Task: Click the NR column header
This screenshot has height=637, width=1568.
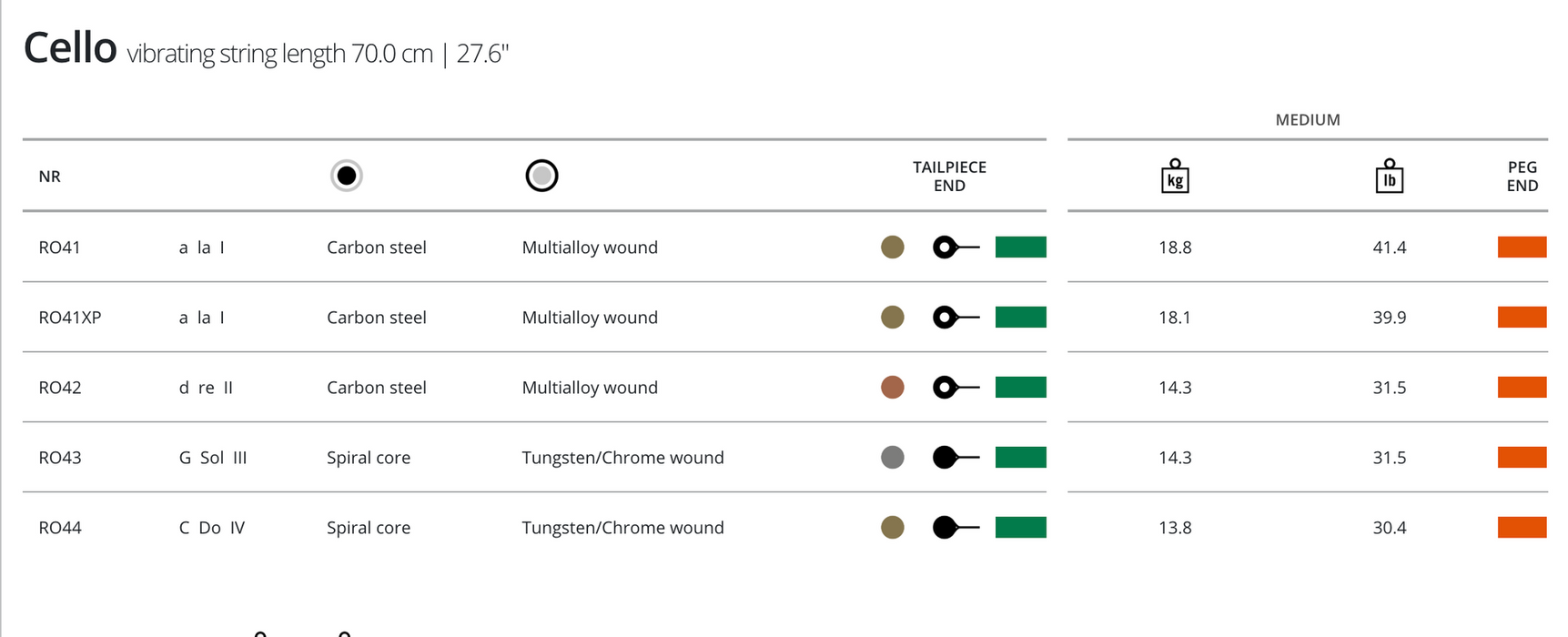Action: coord(50,177)
